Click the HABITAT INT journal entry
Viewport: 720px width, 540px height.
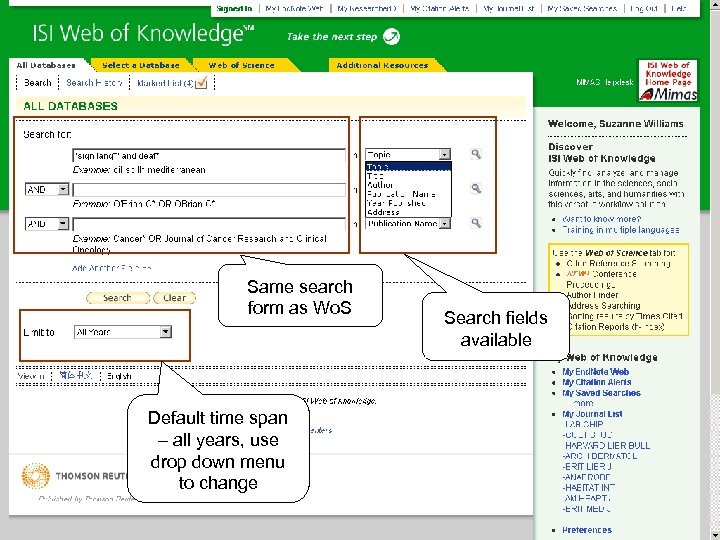589,488
